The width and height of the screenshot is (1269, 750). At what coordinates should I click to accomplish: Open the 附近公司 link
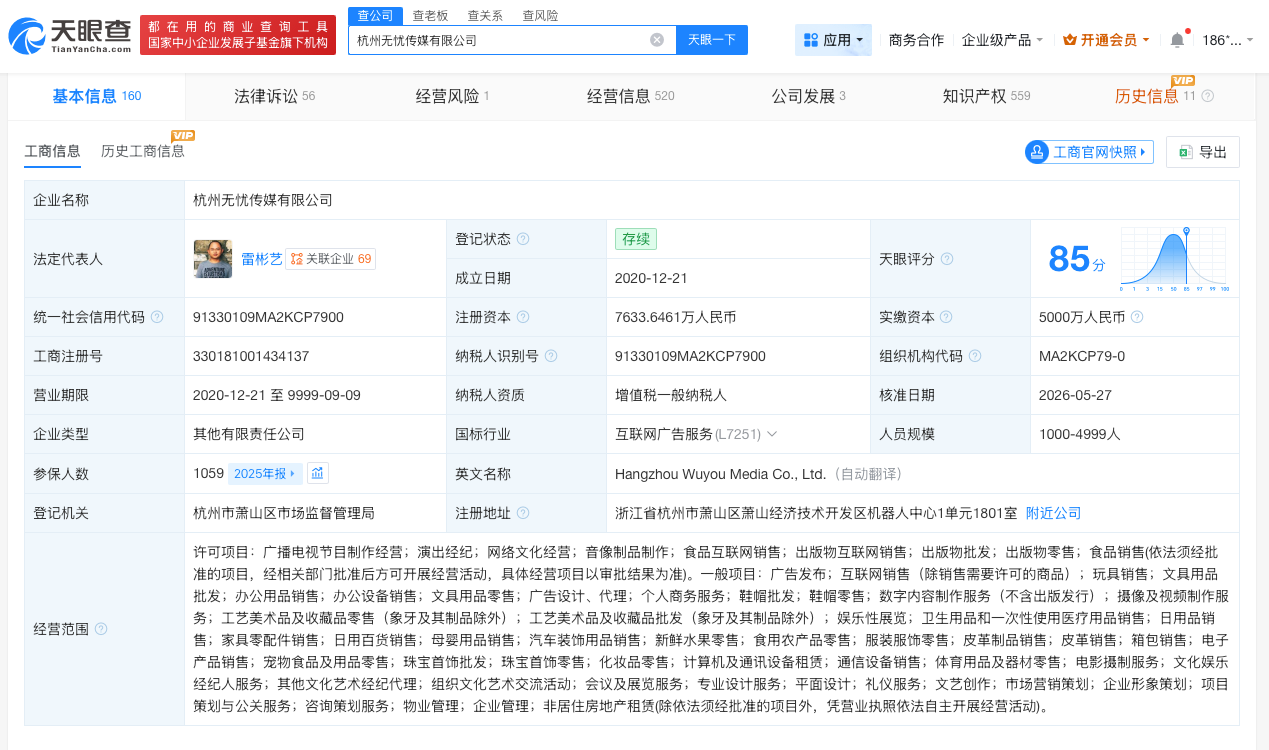pyautogui.click(x=1054, y=513)
